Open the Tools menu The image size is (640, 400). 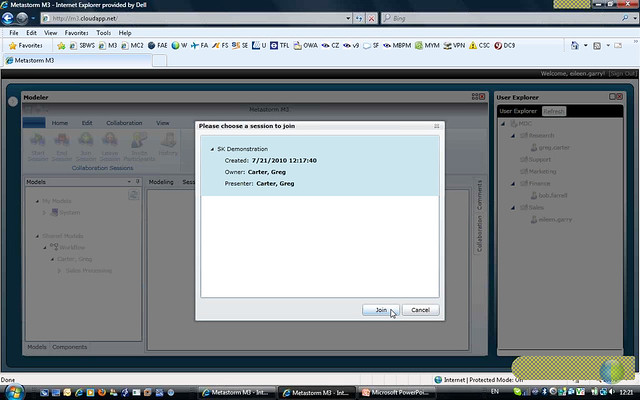pyautogui.click(x=103, y=33)
